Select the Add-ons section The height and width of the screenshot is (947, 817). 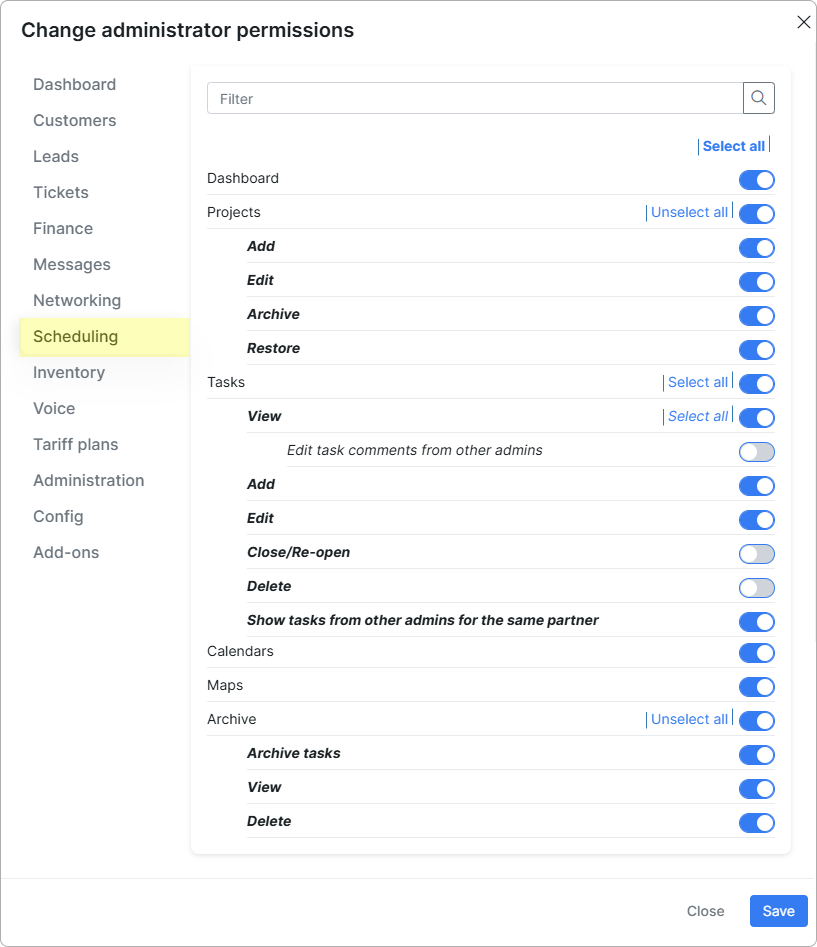pos(66,552)
